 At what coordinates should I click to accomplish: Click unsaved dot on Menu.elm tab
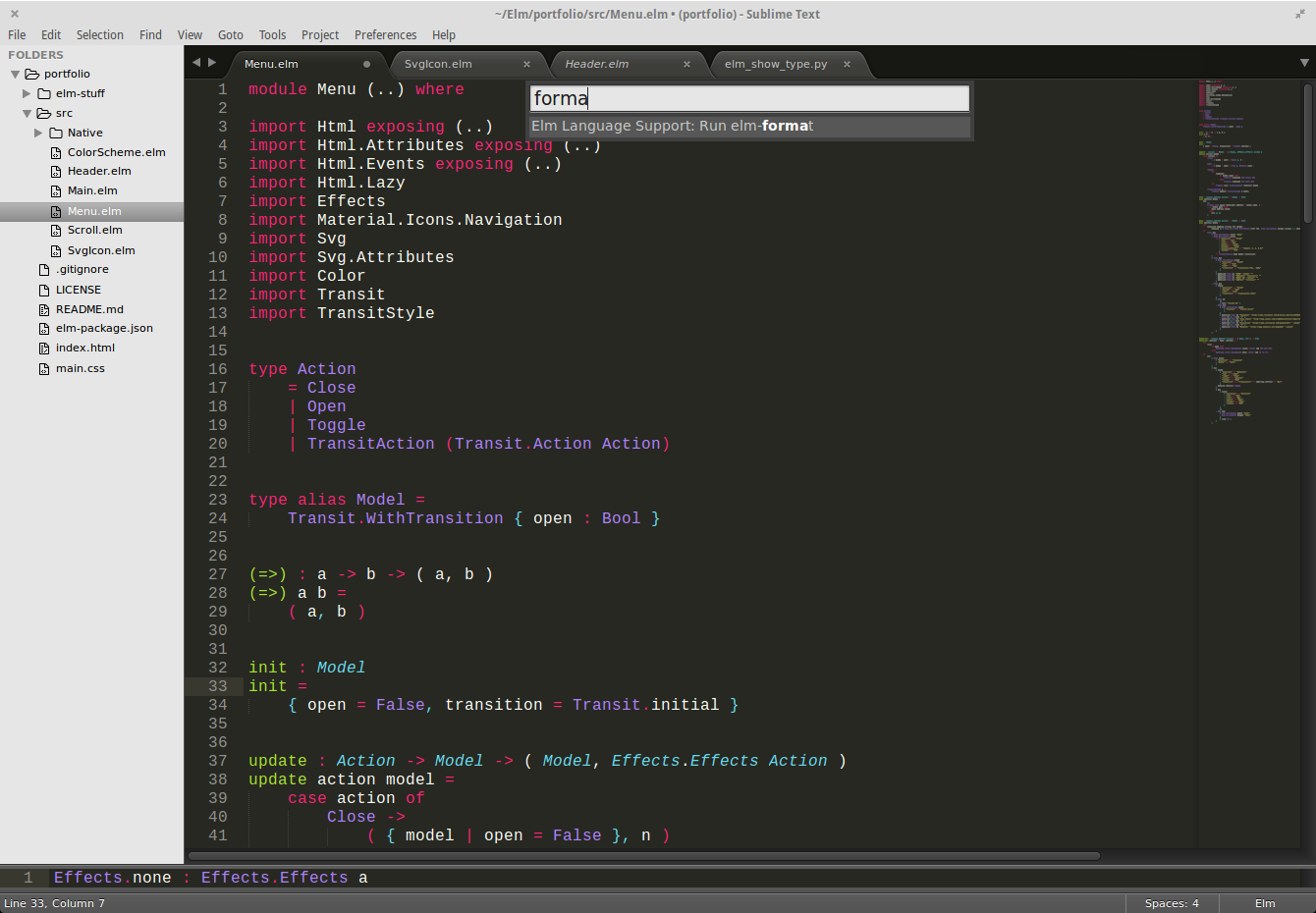pyautogui.click(x=366, y=64)
